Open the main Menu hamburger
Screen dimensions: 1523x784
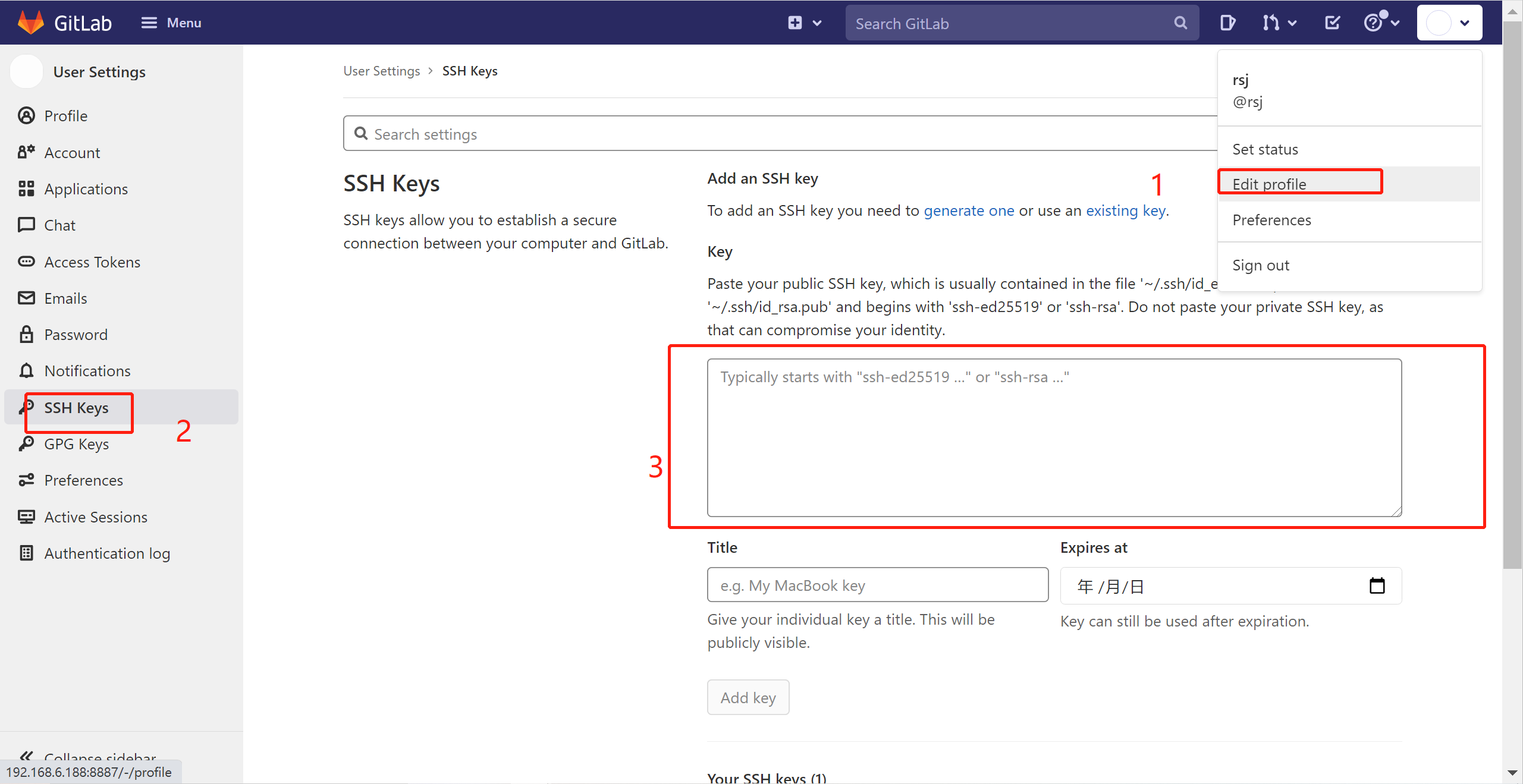[171, 23]
